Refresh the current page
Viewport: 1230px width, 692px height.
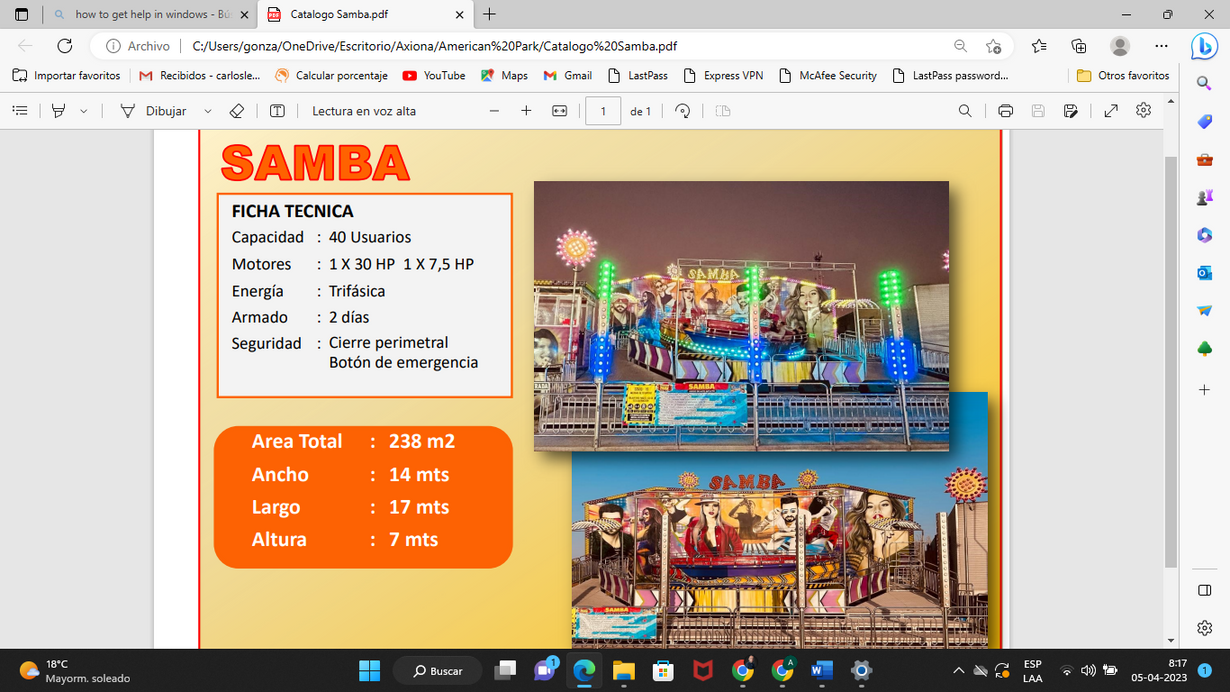click(65, 46)
